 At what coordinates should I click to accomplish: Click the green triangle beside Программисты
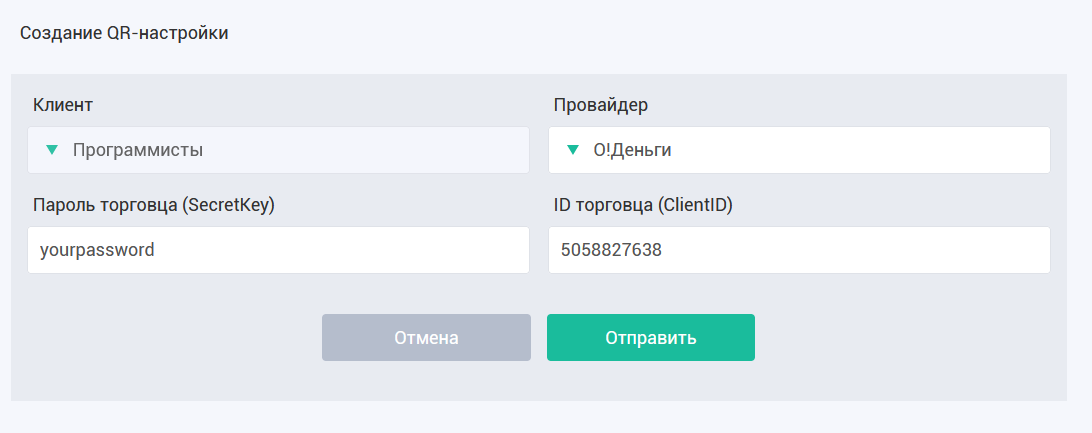(51, 150)
